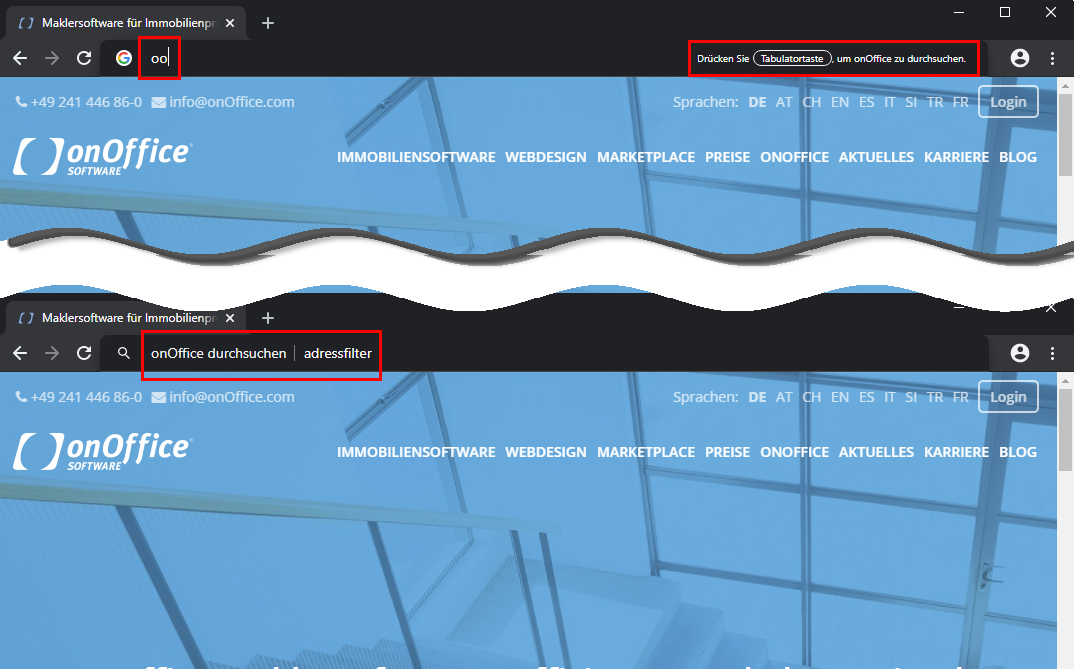This screenshot has height=669, width=1074.
Task: Open KARRIERE menu in 'oo' address window
Action: [x=956, y=157]
